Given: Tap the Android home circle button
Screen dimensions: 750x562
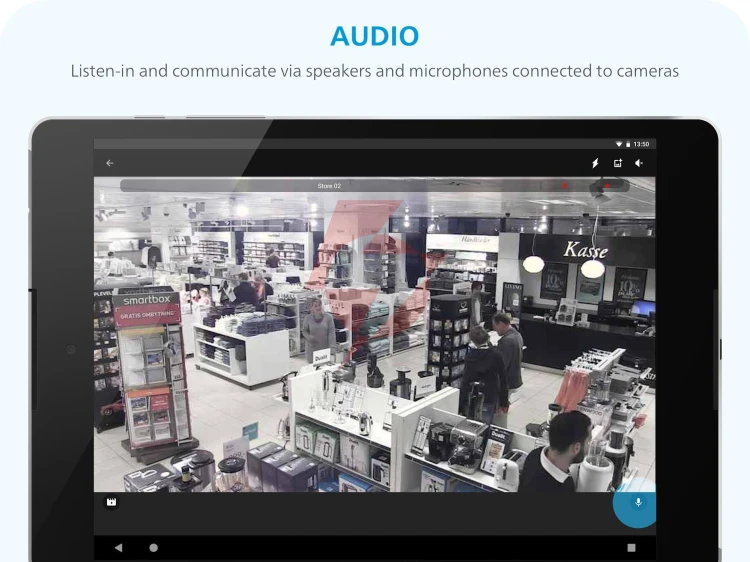Looking at the screenshot, I should 154,548.
